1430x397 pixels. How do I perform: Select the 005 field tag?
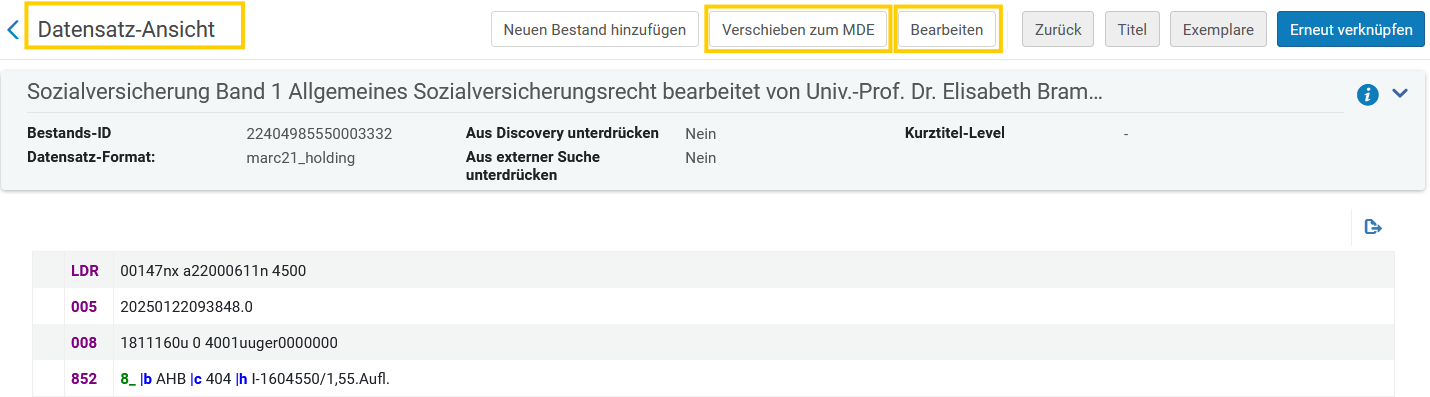click(84, 306)
